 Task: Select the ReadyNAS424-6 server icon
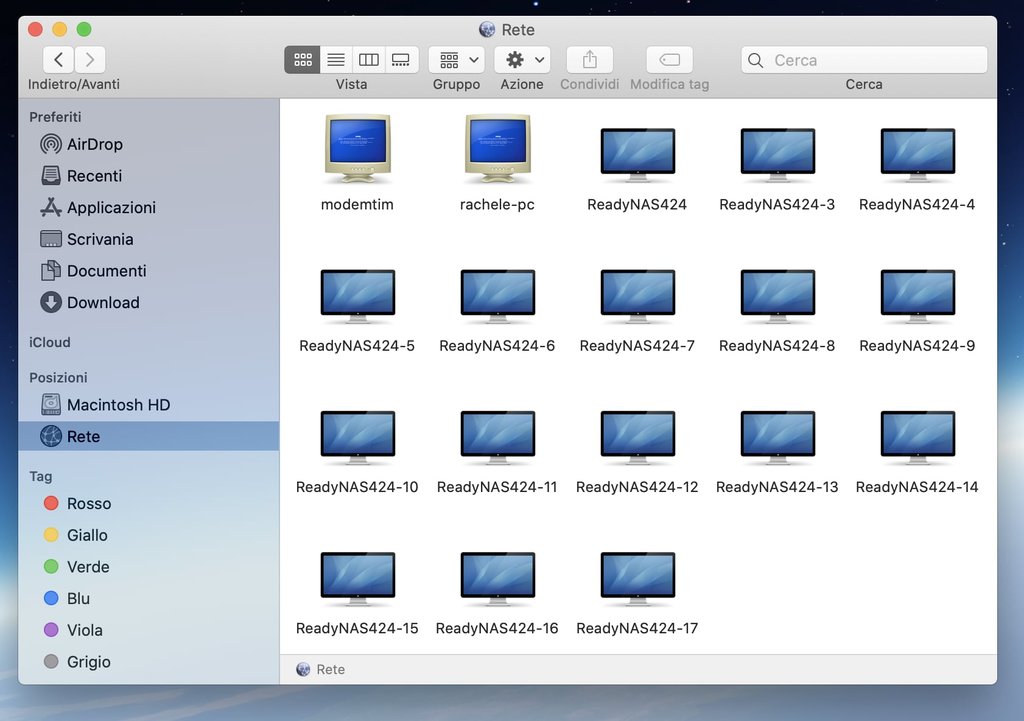pyautogui.click(x=498, y=296)
